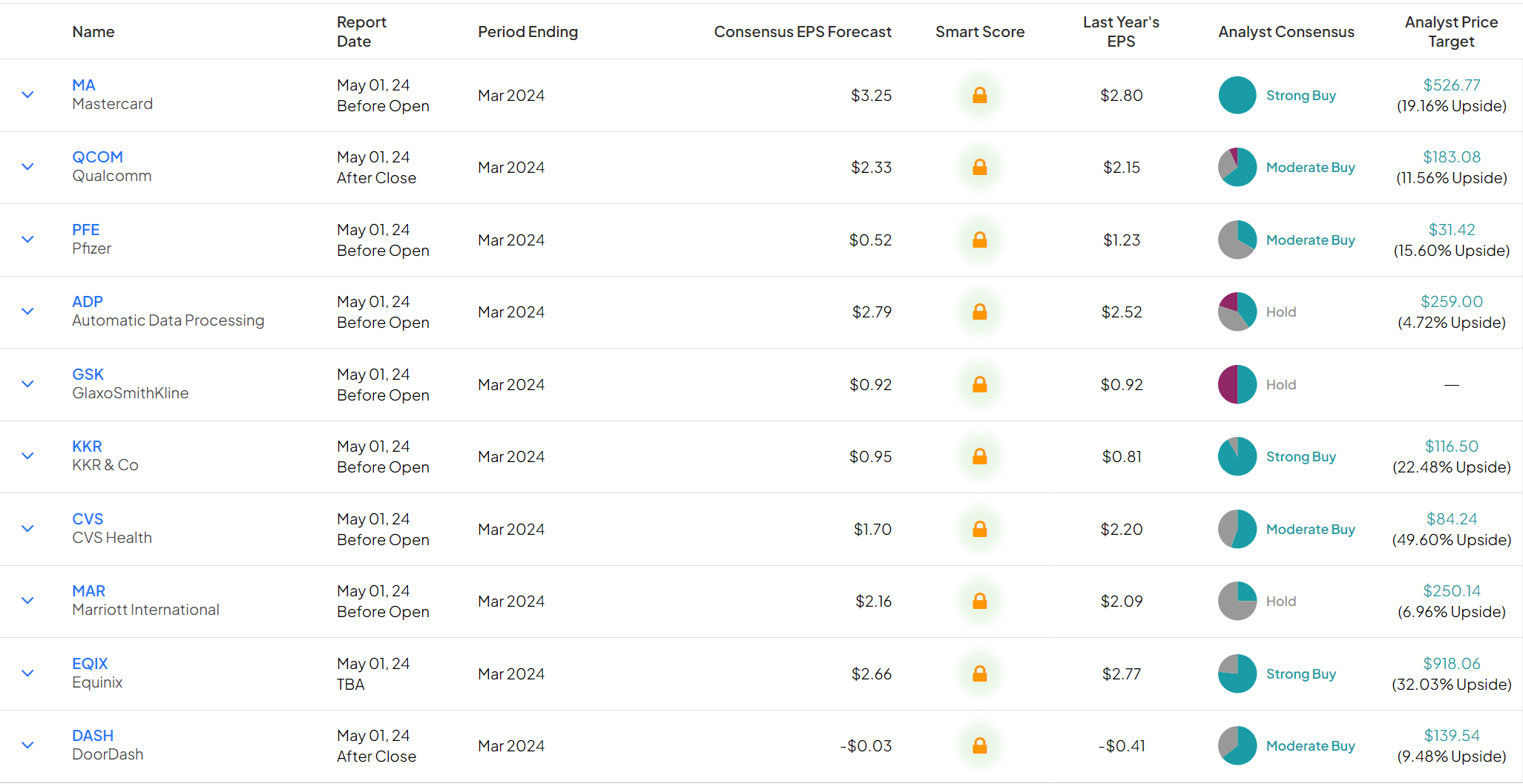1523x784 pixels.
Task: Click Last Year's EPS column header
Action: click(1121, 32)
